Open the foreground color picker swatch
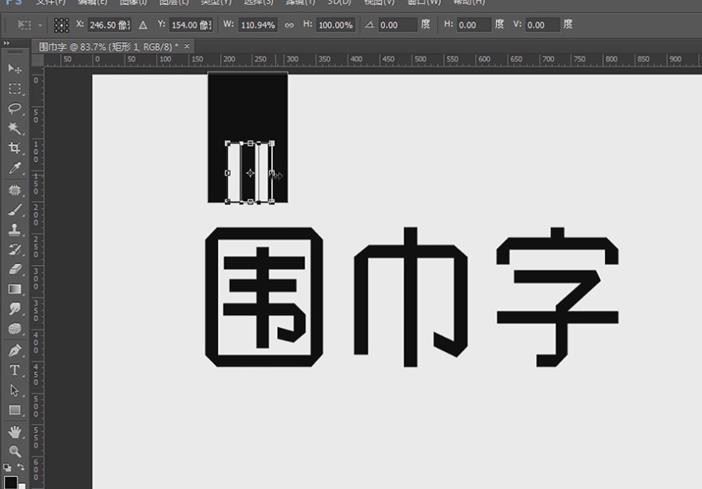Screen dimensions: 702x489 [10, 482]
